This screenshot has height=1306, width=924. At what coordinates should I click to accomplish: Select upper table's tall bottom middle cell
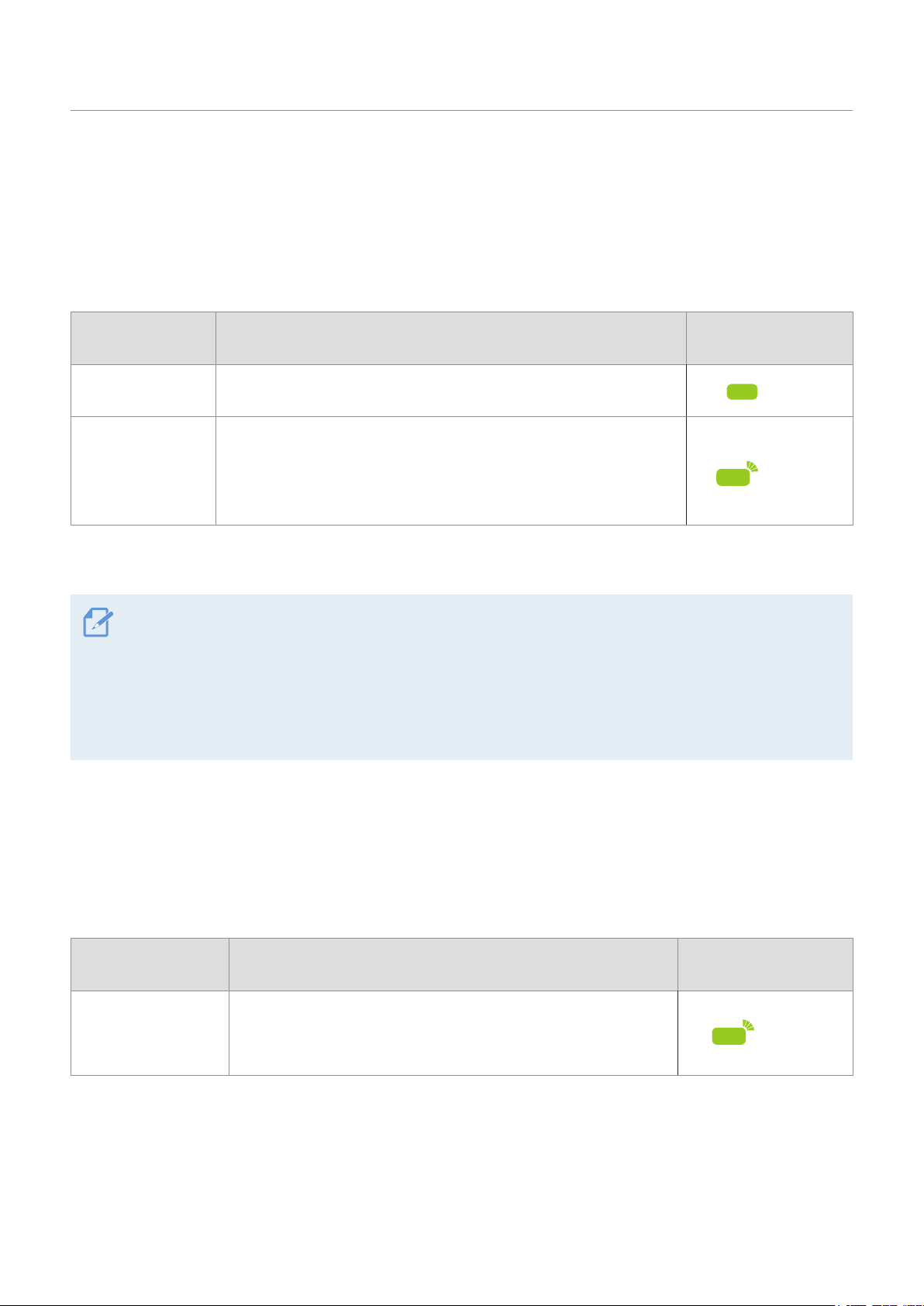(x=451, y=471)
